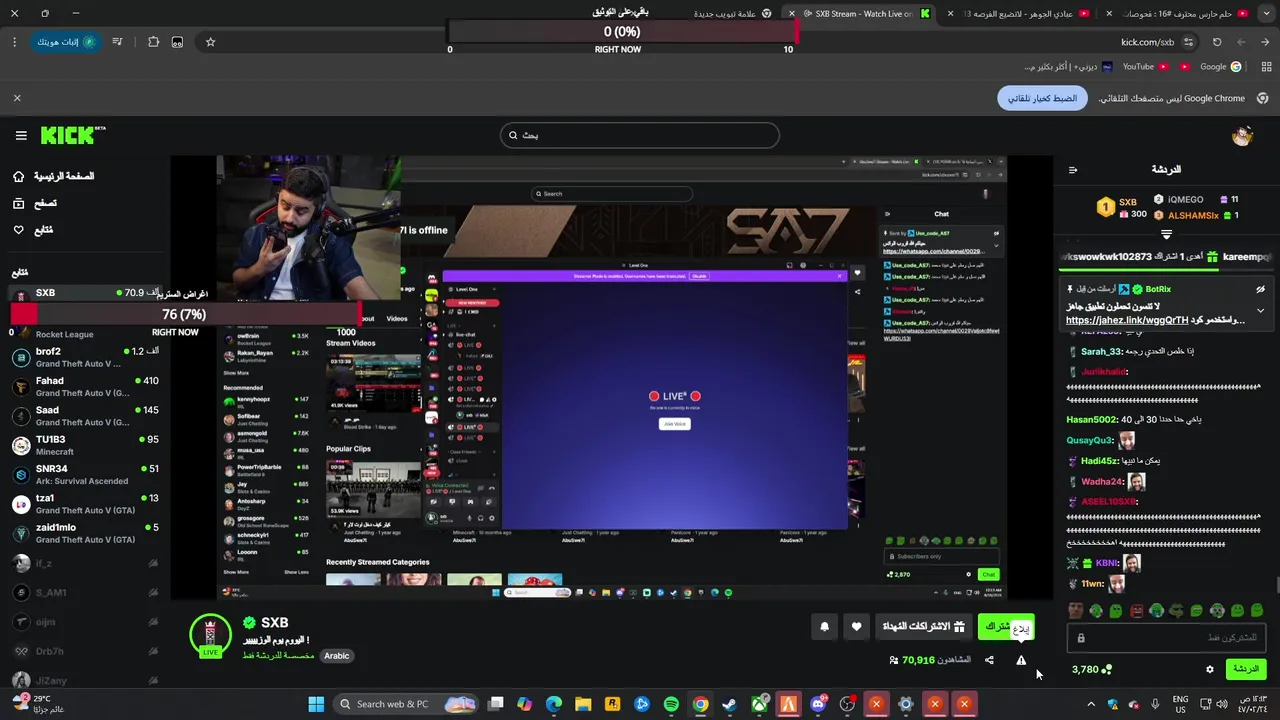Bookmark this page star icon
This screenshot has height=720, width=1280.
point(210,42)
